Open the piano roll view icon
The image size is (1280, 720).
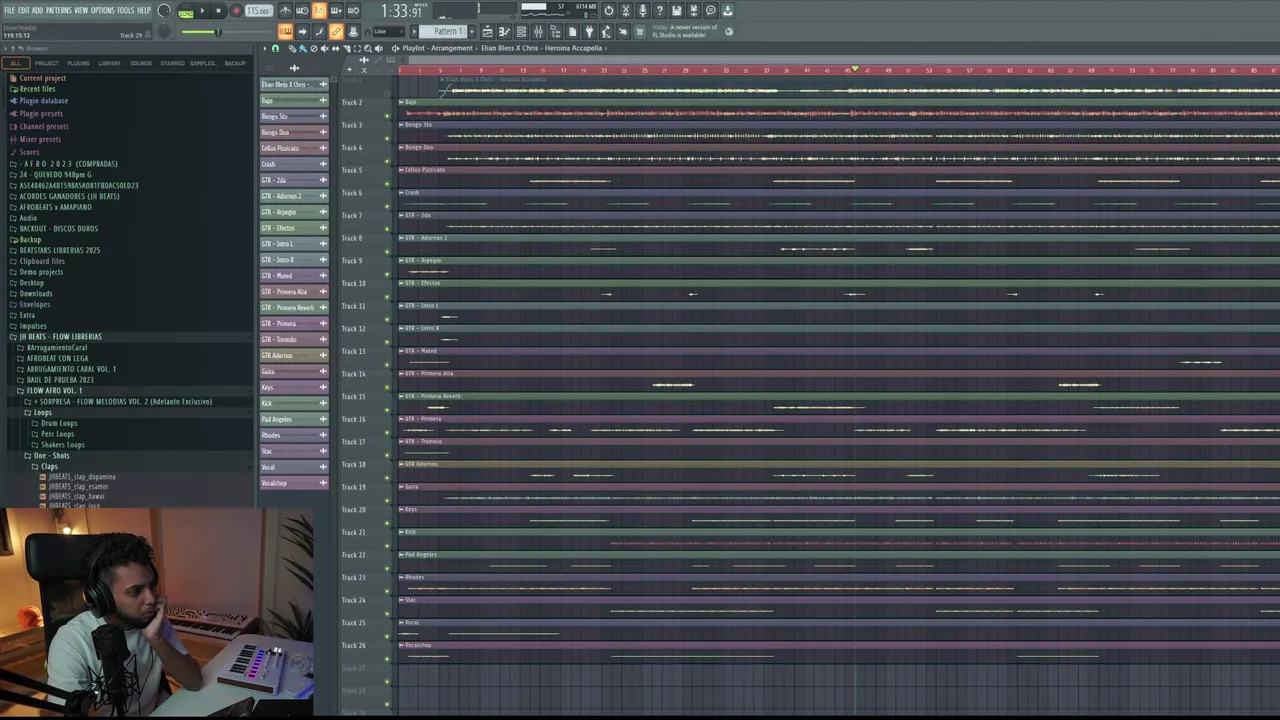click(505, 31)
